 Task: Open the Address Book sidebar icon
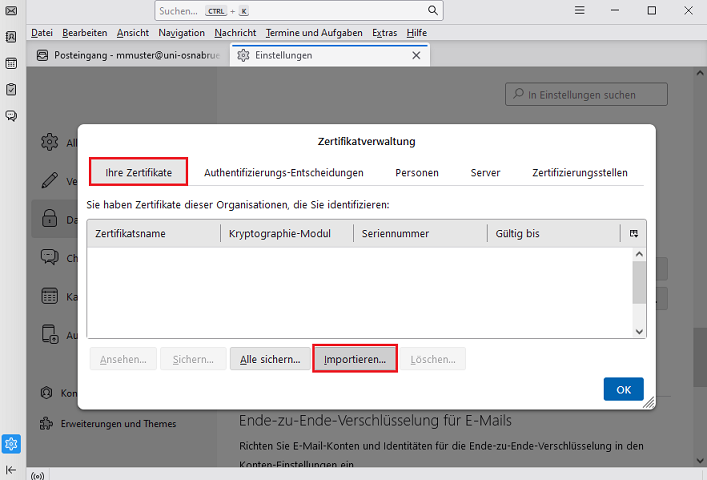(x=11, y=37)
